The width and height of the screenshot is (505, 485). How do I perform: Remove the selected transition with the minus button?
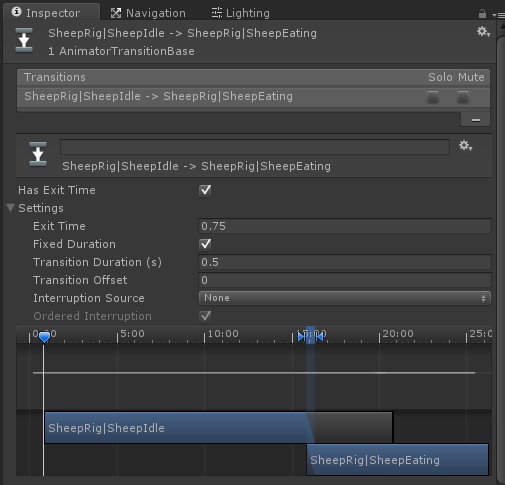[476, 120]
